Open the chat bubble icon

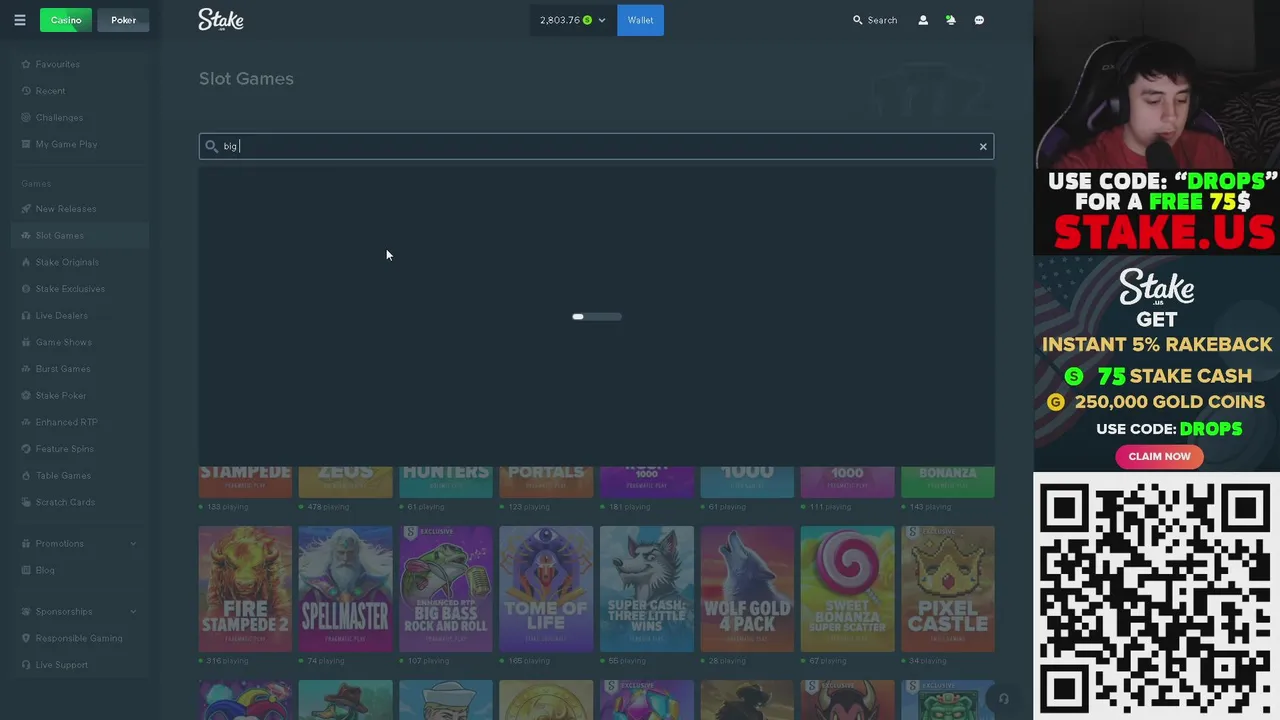click(x=979, y=20)
